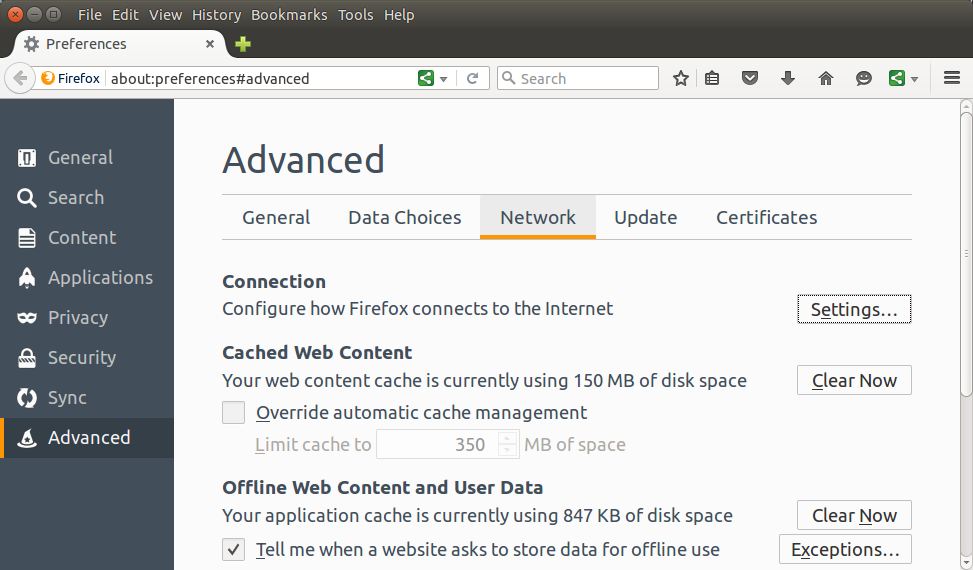This screenshot has height=570, width=973.
Task: Open Privacy preferences in sidebar
Action: [x=87, y=318]
